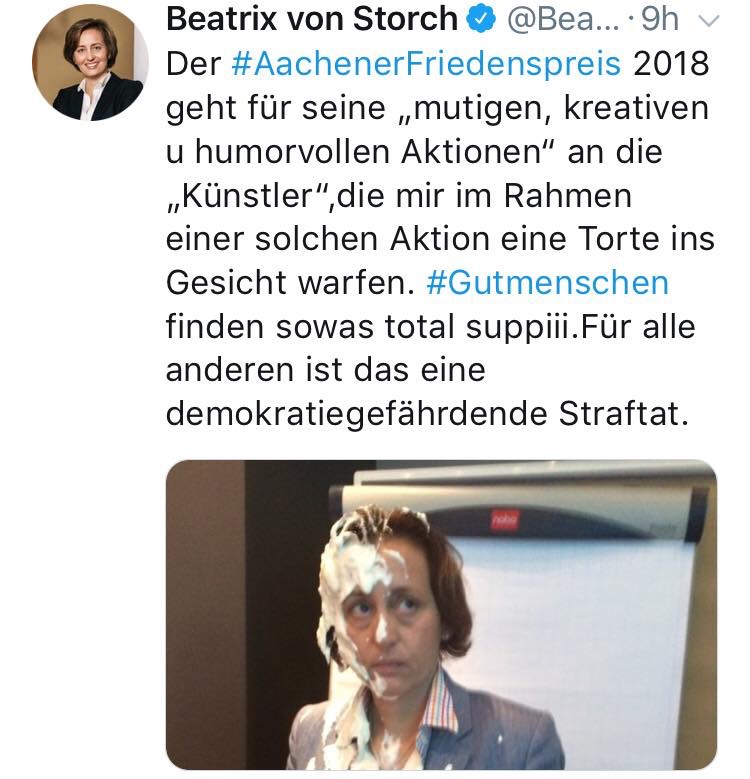Viewport: 750px width, 779px height.
Task: Open the #Gutmenschen hashtag link
Action: [x=547, y=283]
